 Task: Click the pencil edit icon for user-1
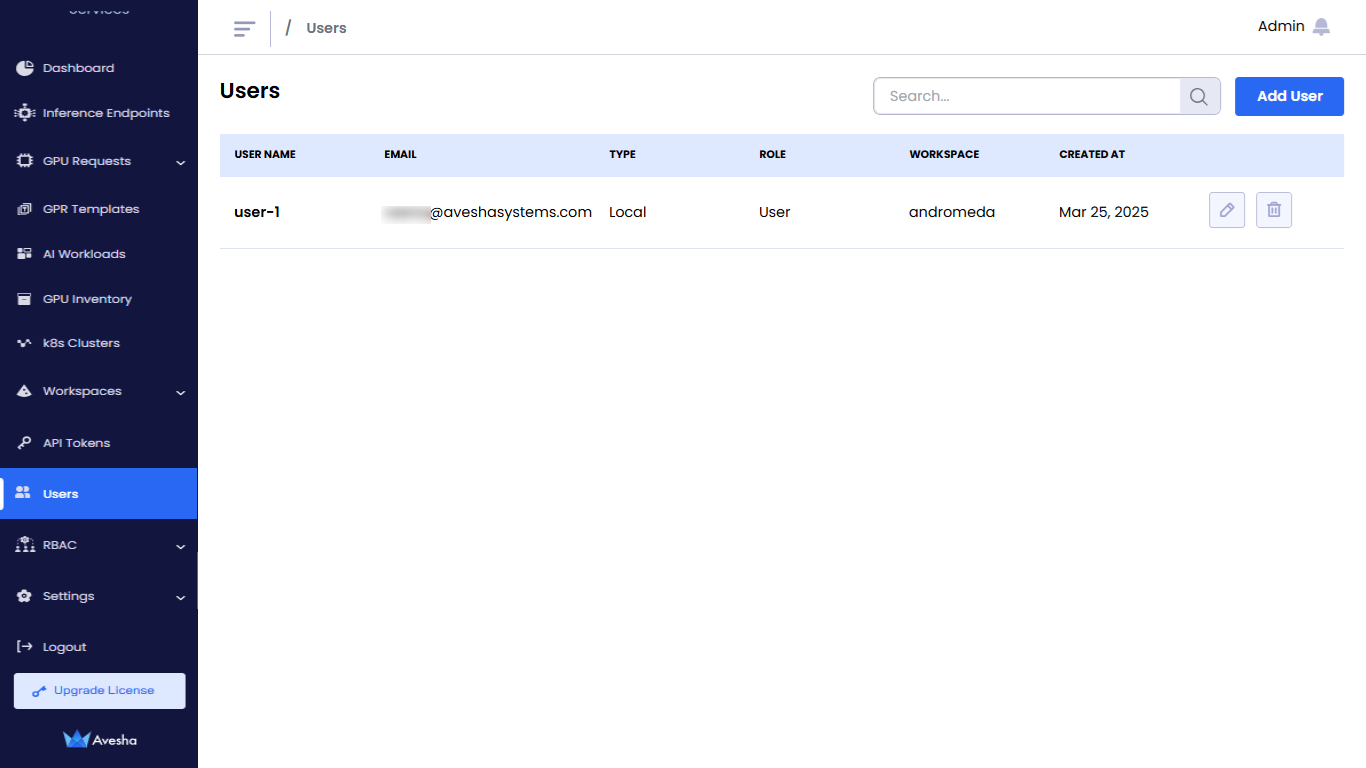click(1226, 210)
